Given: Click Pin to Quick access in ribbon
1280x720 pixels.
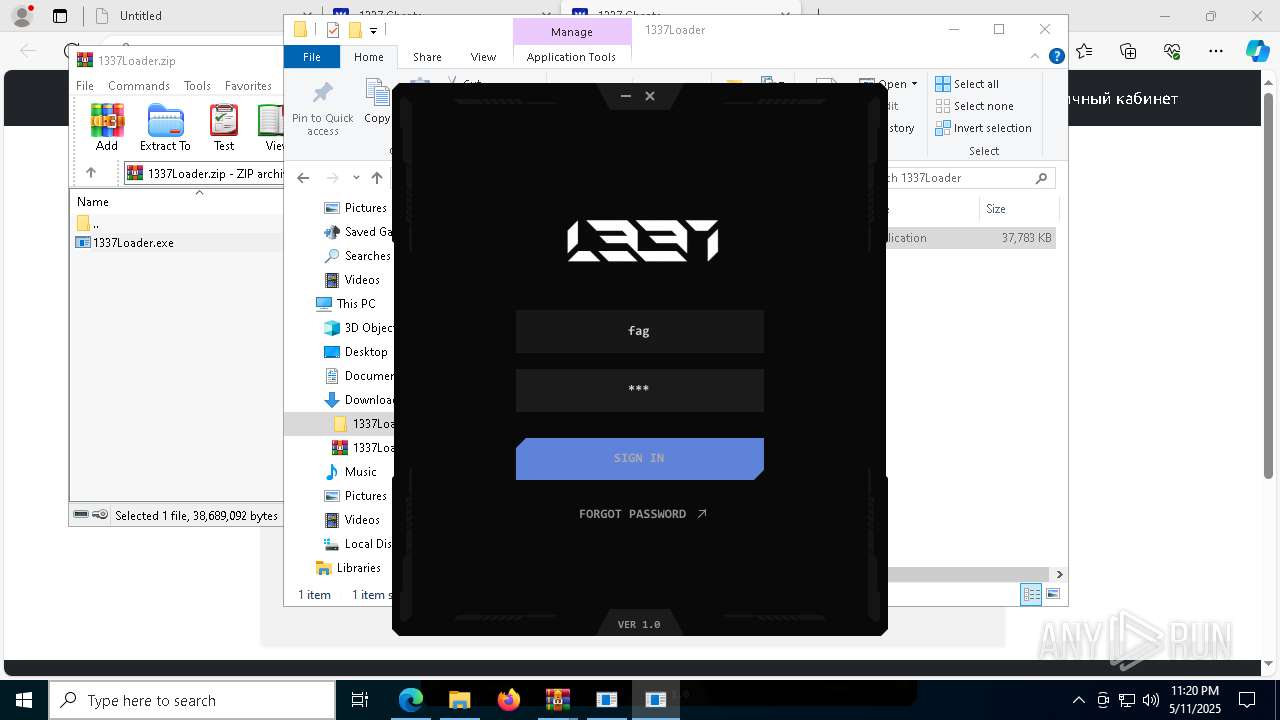Looking at the screenshot, I should [x=323, y=109].
